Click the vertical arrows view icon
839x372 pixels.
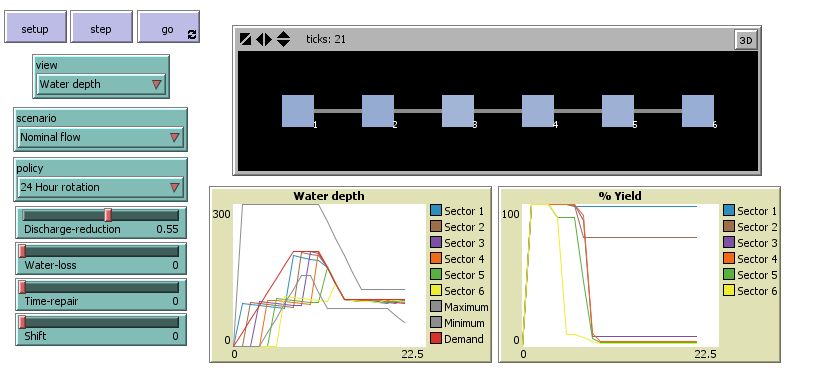283,39
